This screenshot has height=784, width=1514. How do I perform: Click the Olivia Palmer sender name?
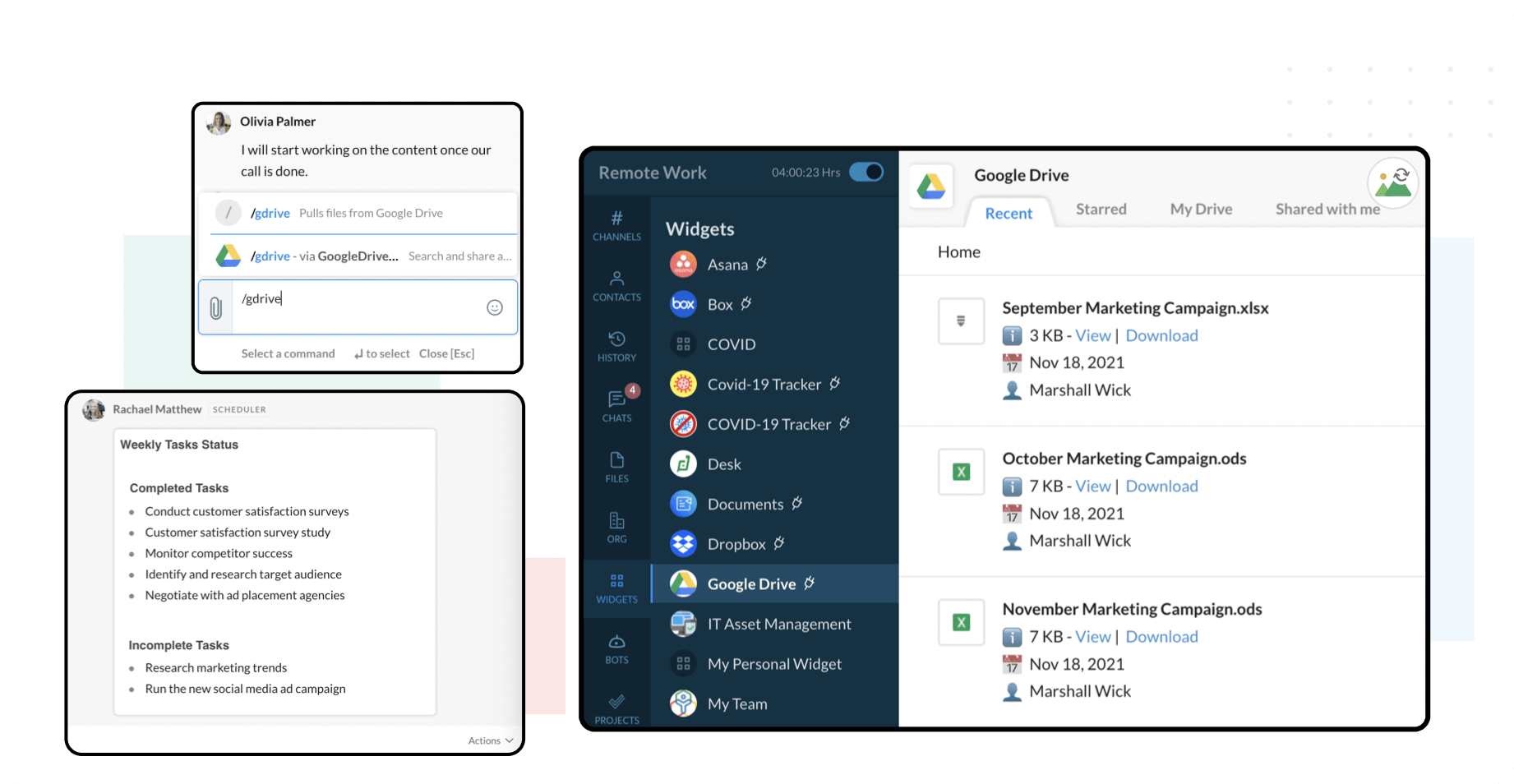click(x=278, y=122)
